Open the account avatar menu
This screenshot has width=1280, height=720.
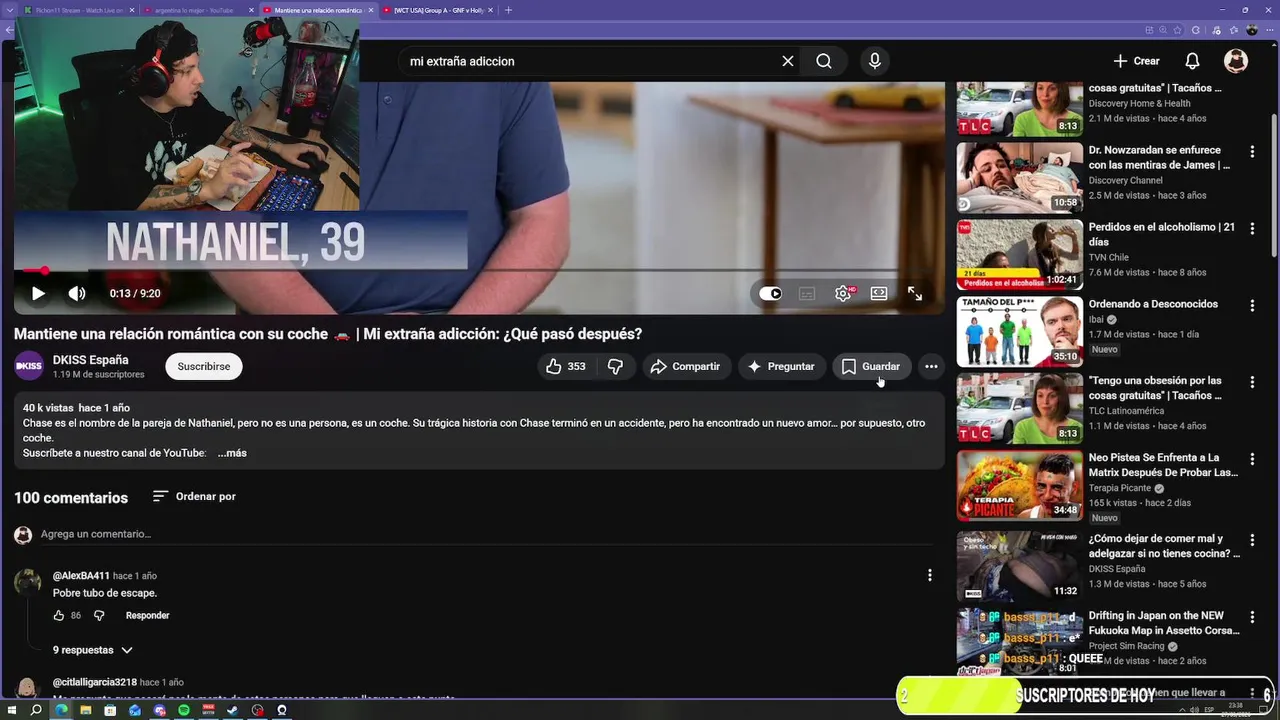pos(1236,61)
